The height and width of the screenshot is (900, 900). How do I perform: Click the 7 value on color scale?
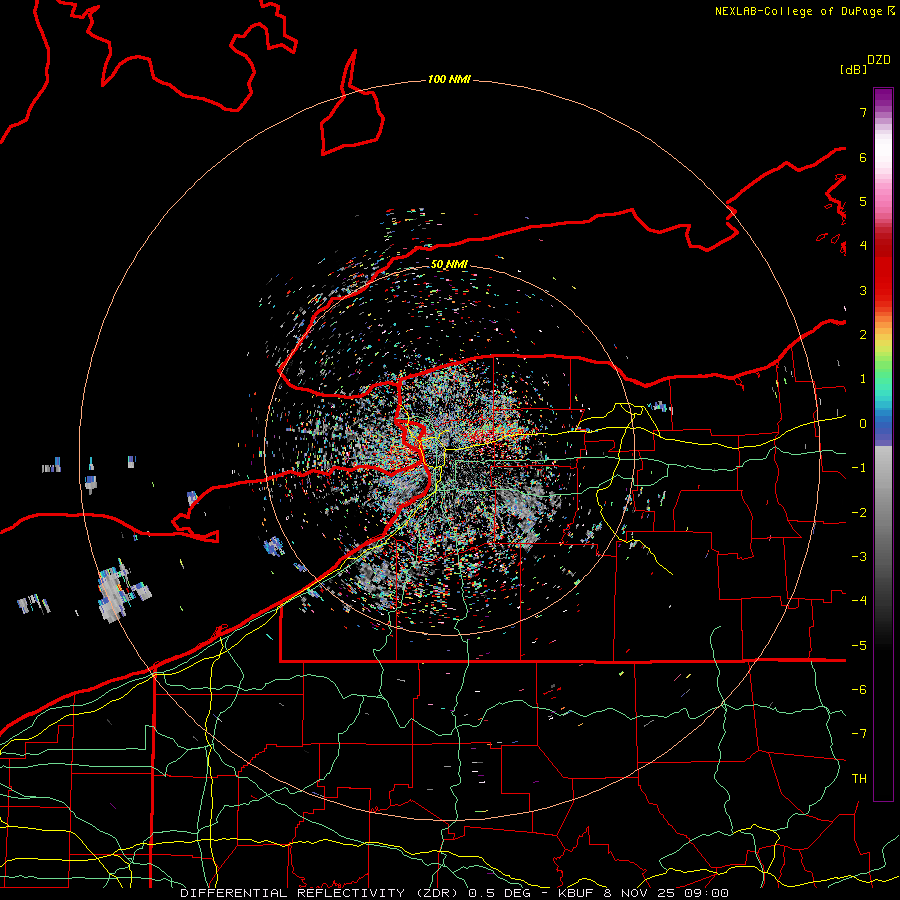click(863, 112)
